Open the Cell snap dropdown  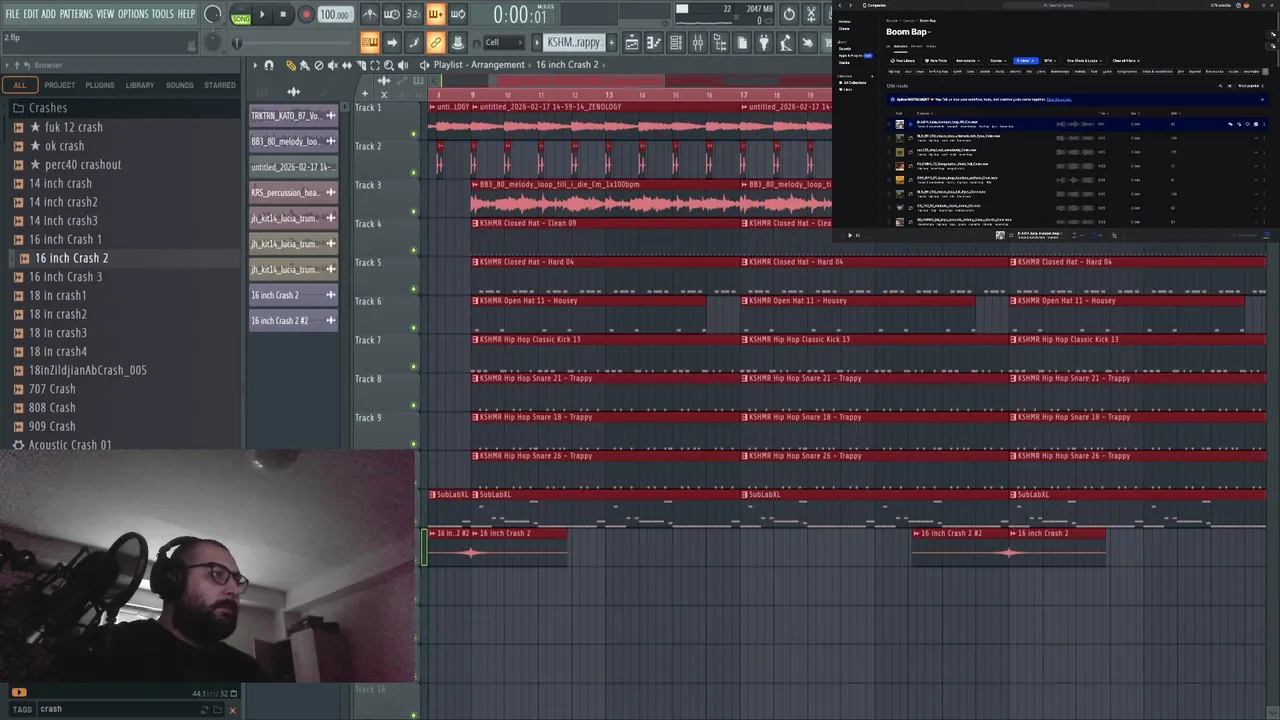pyautogui.click(x=503, y=42)
